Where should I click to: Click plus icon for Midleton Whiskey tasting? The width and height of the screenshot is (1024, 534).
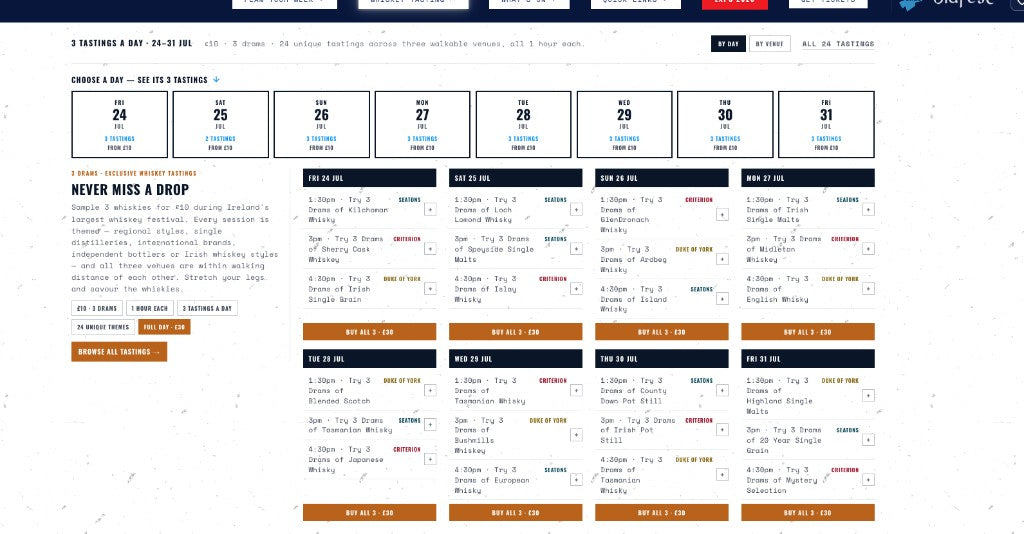(869, 249)
